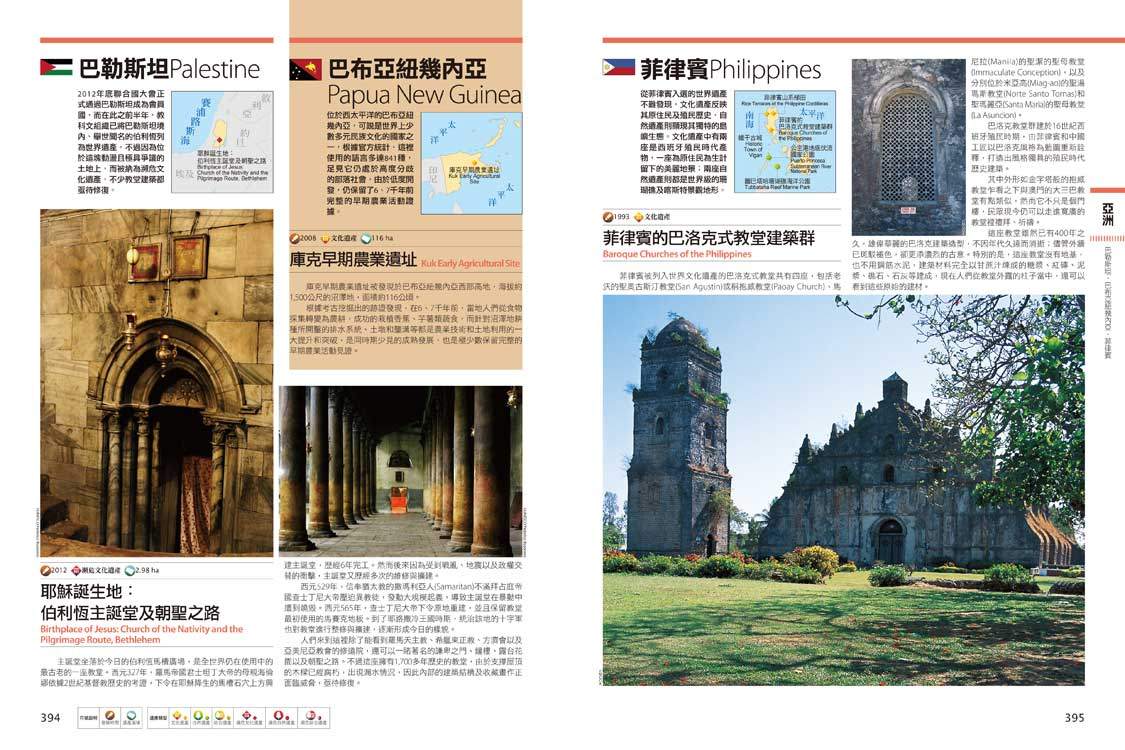The height and width of the screenshot is (750, 1125).
Task: Click the Palestine flag icon
Action: coord(56,68)
